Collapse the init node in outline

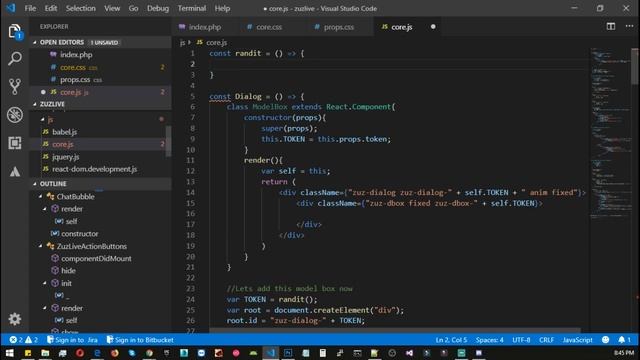coord(45,283)
